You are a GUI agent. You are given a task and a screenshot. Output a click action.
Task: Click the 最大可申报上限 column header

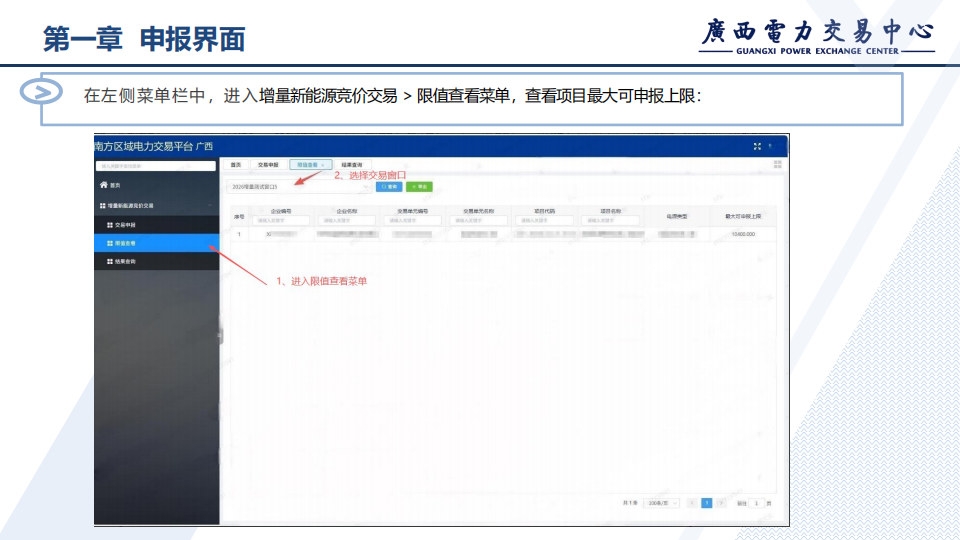coord(743,217)
